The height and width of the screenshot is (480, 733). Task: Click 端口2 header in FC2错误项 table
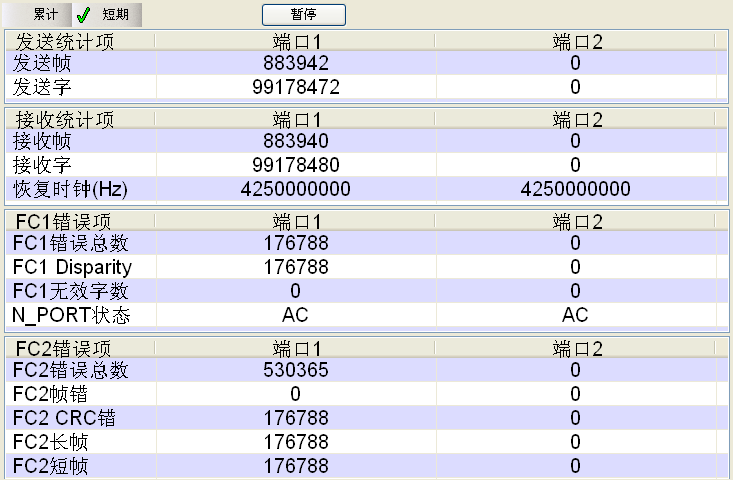click(x=575, y=349)
